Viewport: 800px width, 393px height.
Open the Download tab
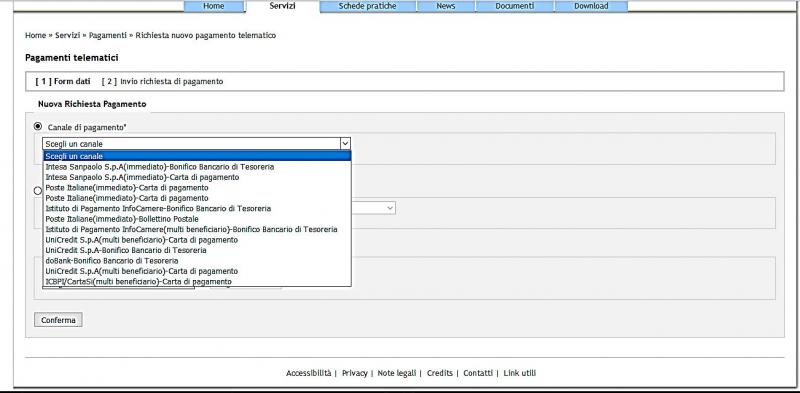[x=591, y=6]
